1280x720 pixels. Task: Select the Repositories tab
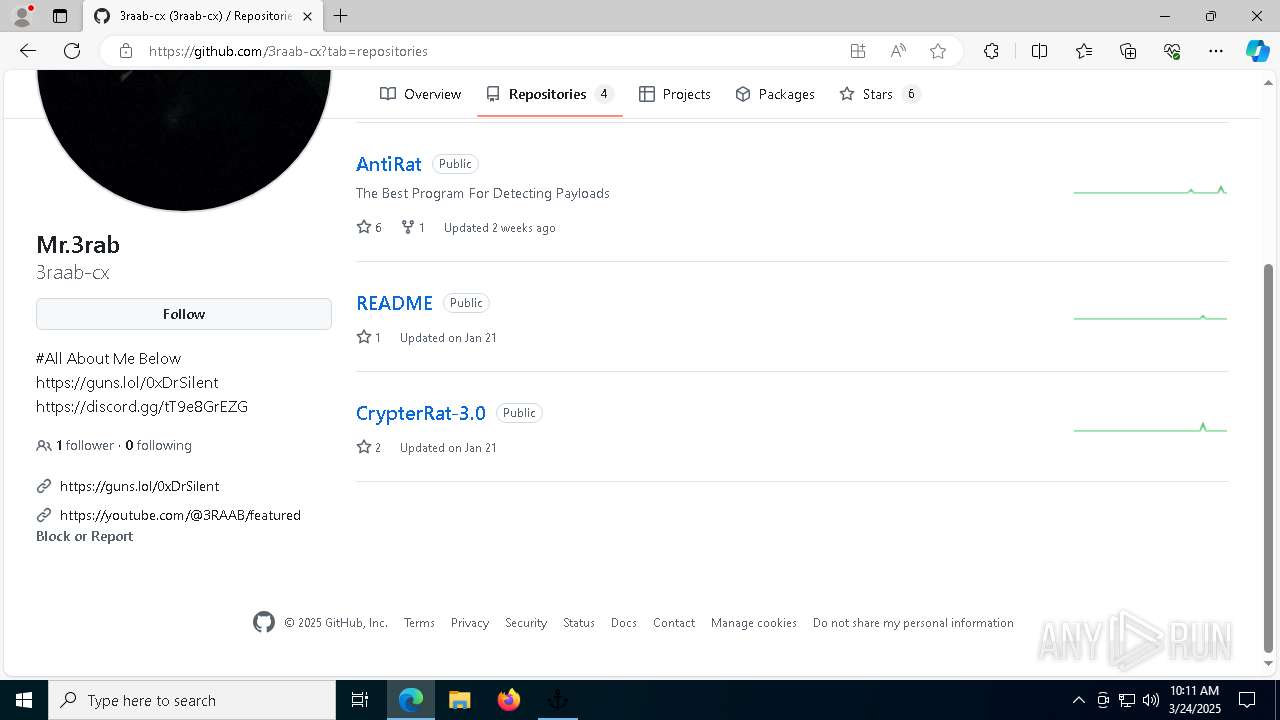(550, 94)
